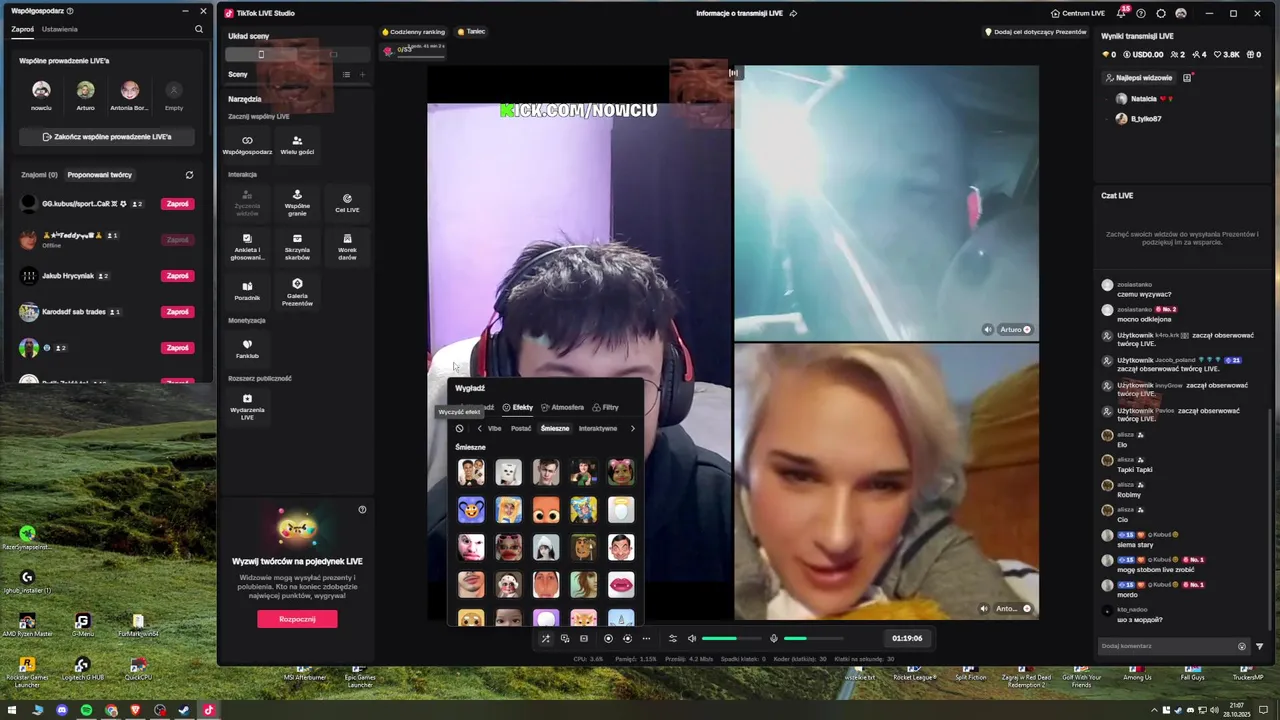Click the emoji icon in comment field
This screenshot has width=1280, height=720.
pos(1242,646)
